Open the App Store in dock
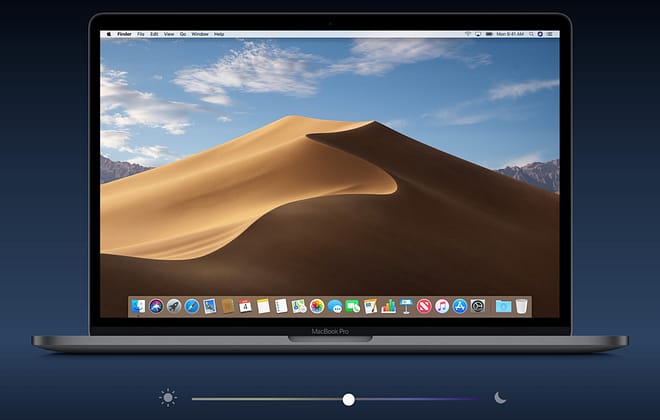 pos(459,306)
